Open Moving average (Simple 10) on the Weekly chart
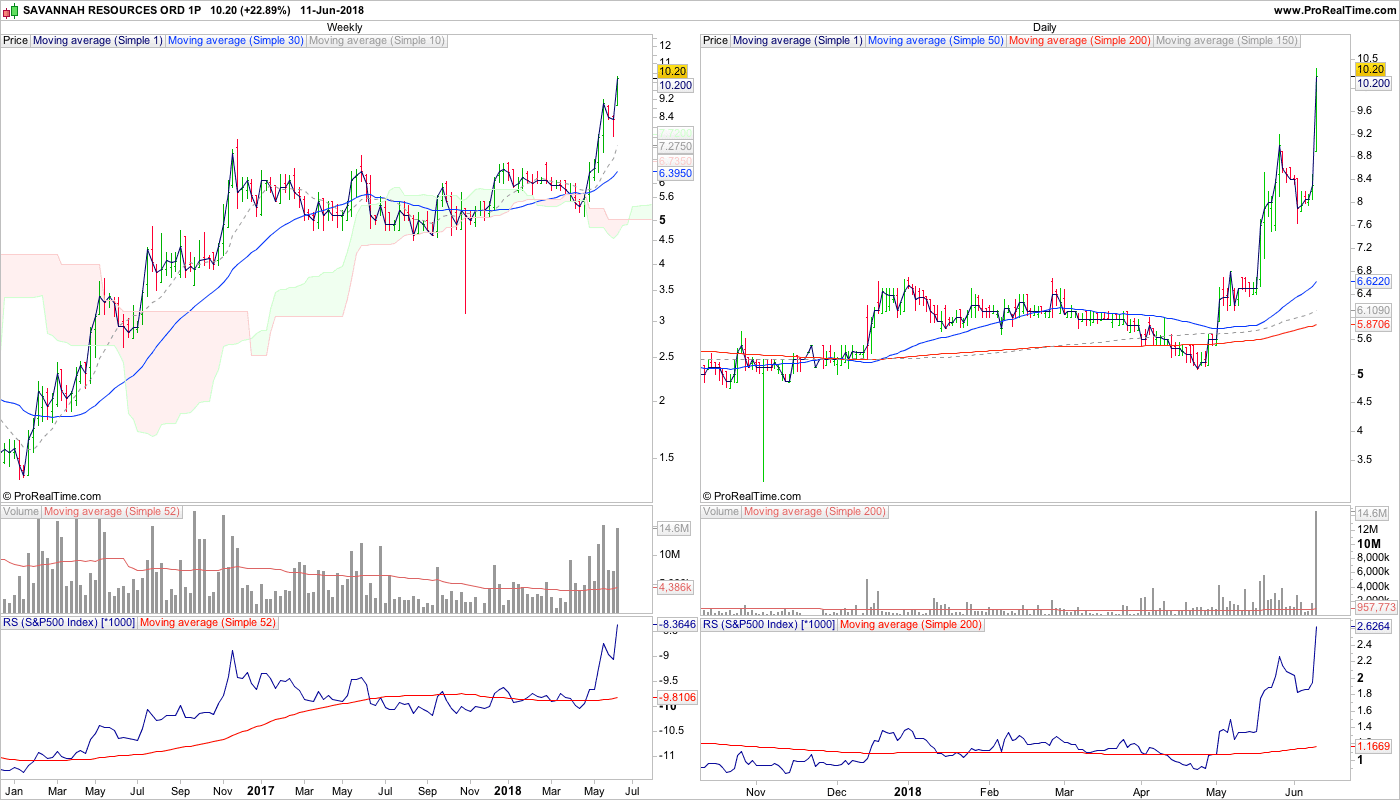The width and height of the screenshot is (1400, 800). 378,41
